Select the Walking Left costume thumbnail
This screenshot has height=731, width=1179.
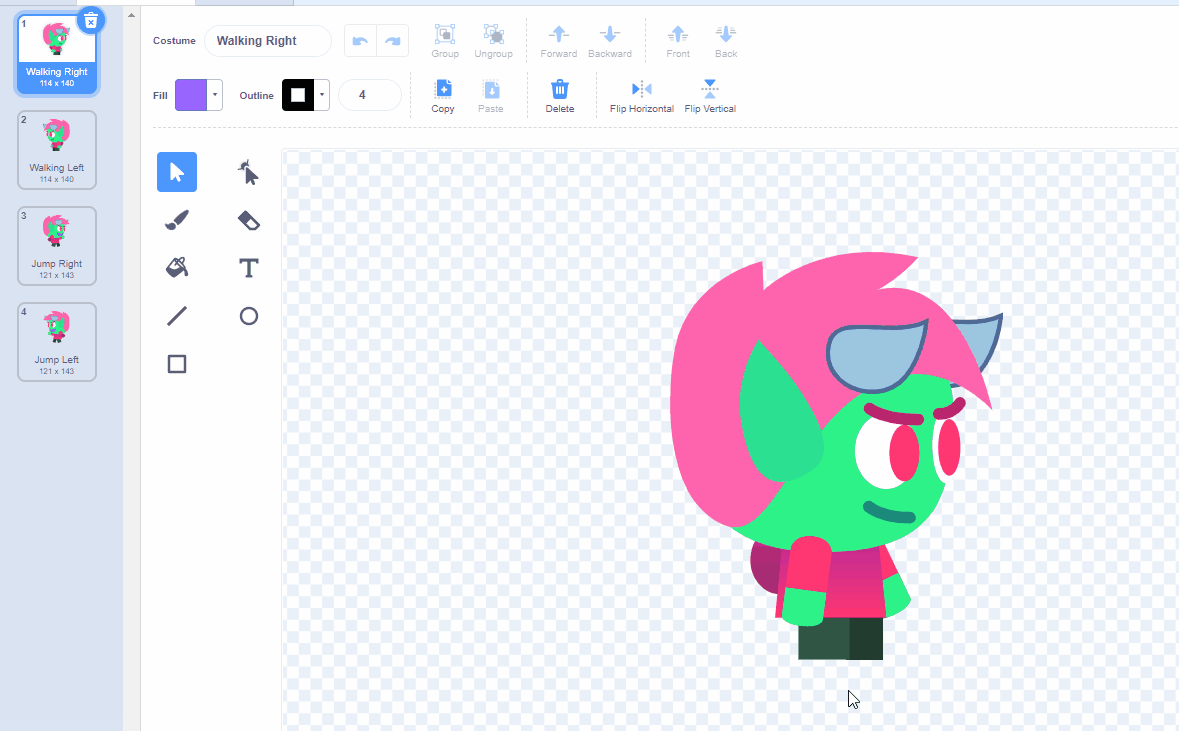[x=57, y=150]
